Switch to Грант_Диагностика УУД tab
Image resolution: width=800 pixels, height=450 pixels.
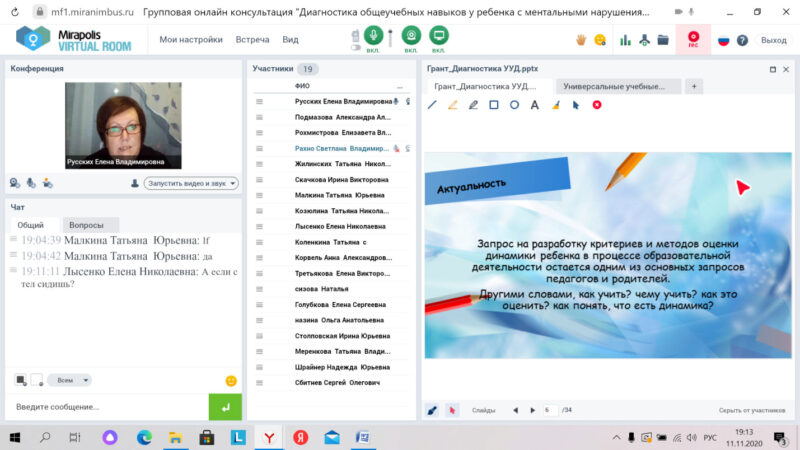coord(488,86)
